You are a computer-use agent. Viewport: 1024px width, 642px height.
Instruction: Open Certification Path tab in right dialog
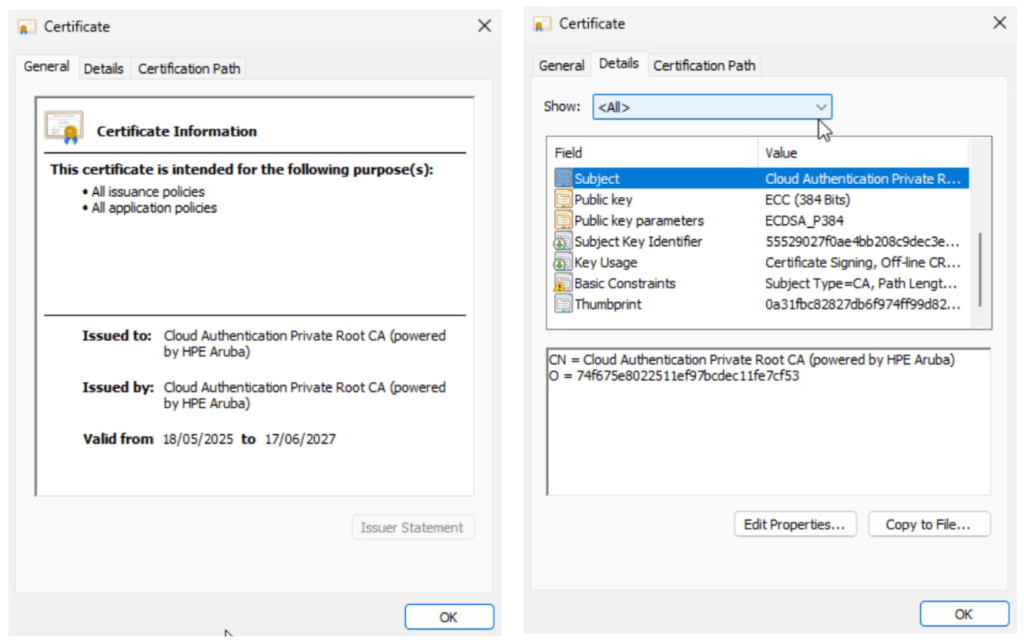(x=704, y=65)
